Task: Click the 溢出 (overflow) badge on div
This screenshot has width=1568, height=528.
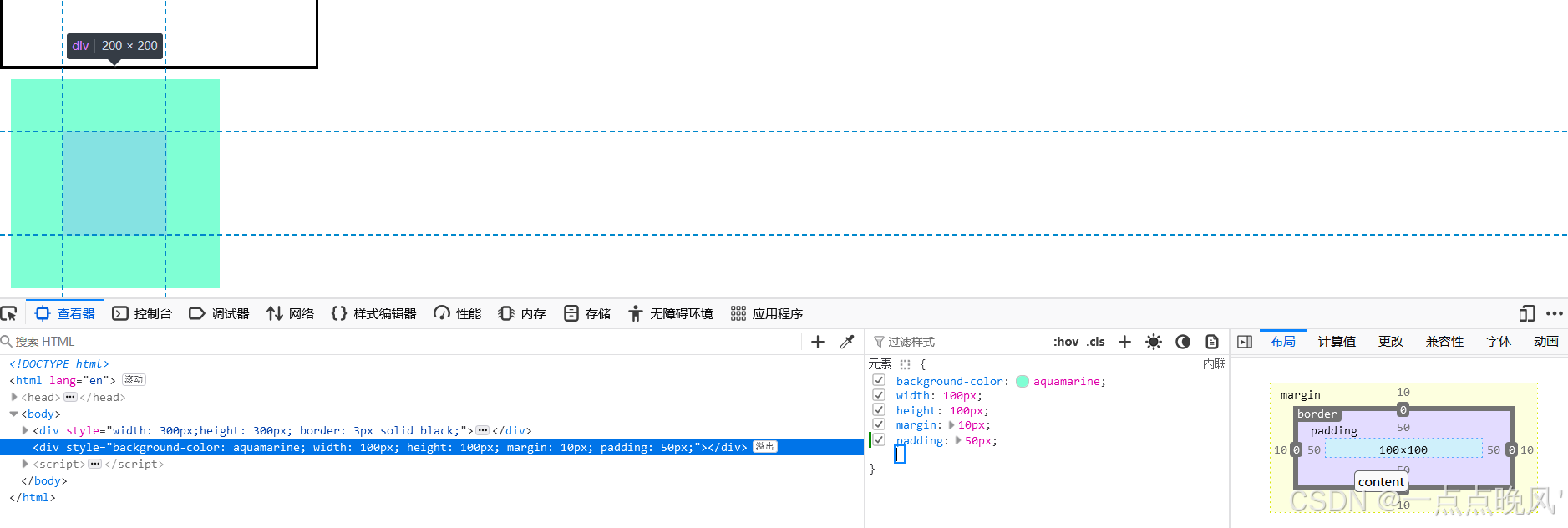Action: tap(765, 447)
